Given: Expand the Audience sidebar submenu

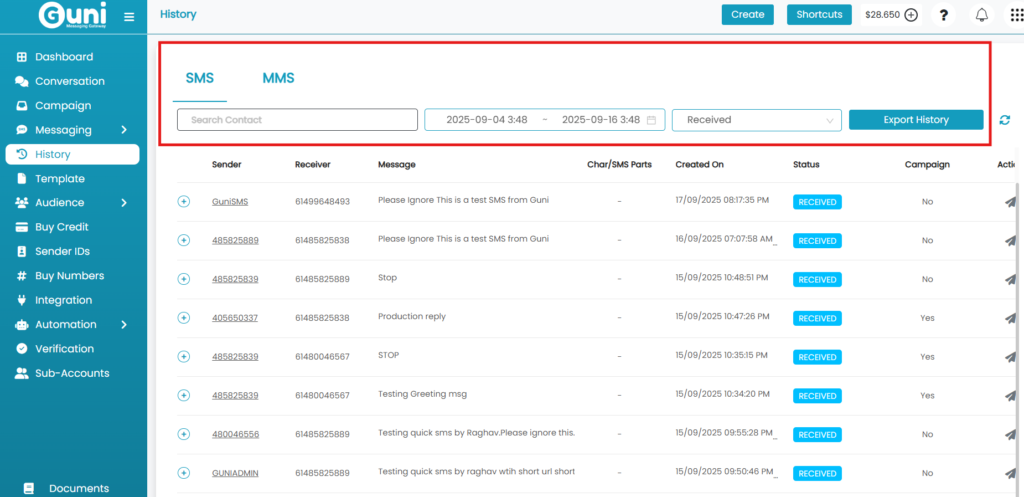Looking at the screenshot, I should [x=123, y=203].
